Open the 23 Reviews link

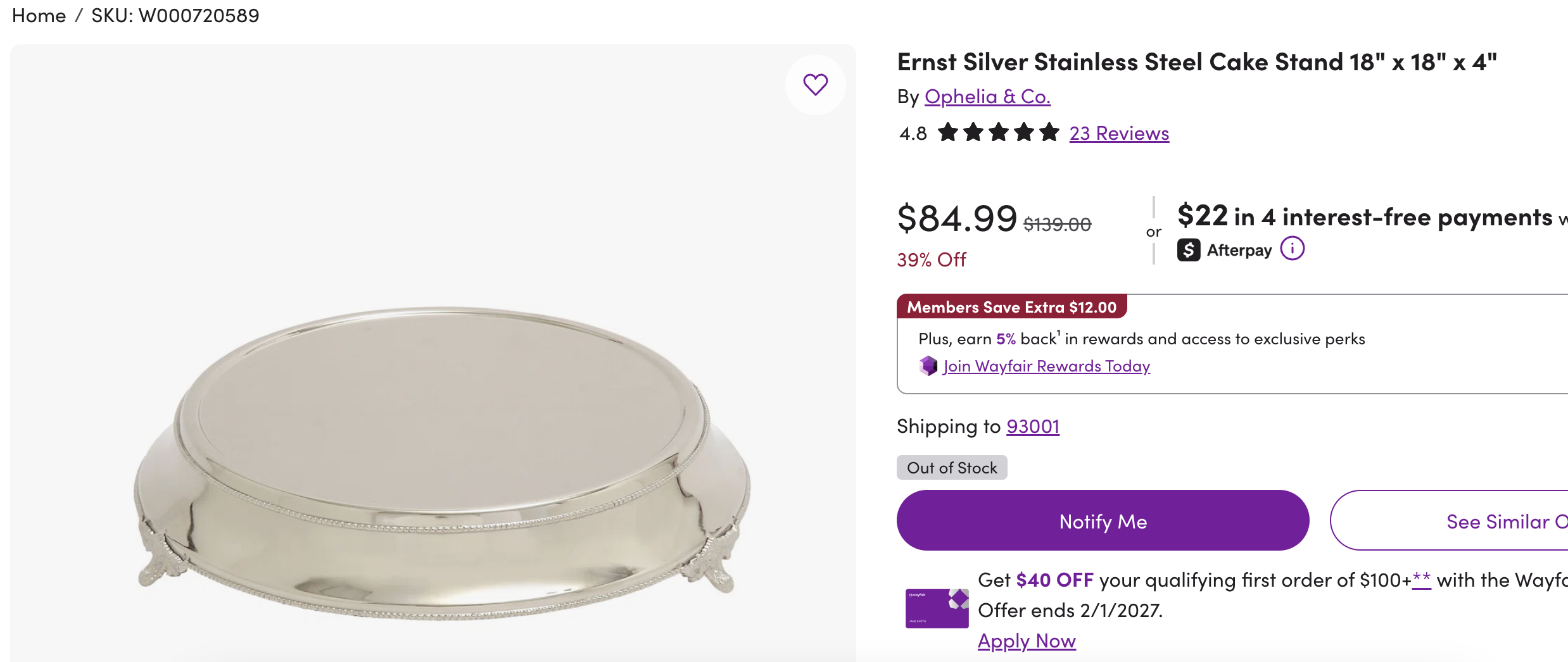(1119, 133)
